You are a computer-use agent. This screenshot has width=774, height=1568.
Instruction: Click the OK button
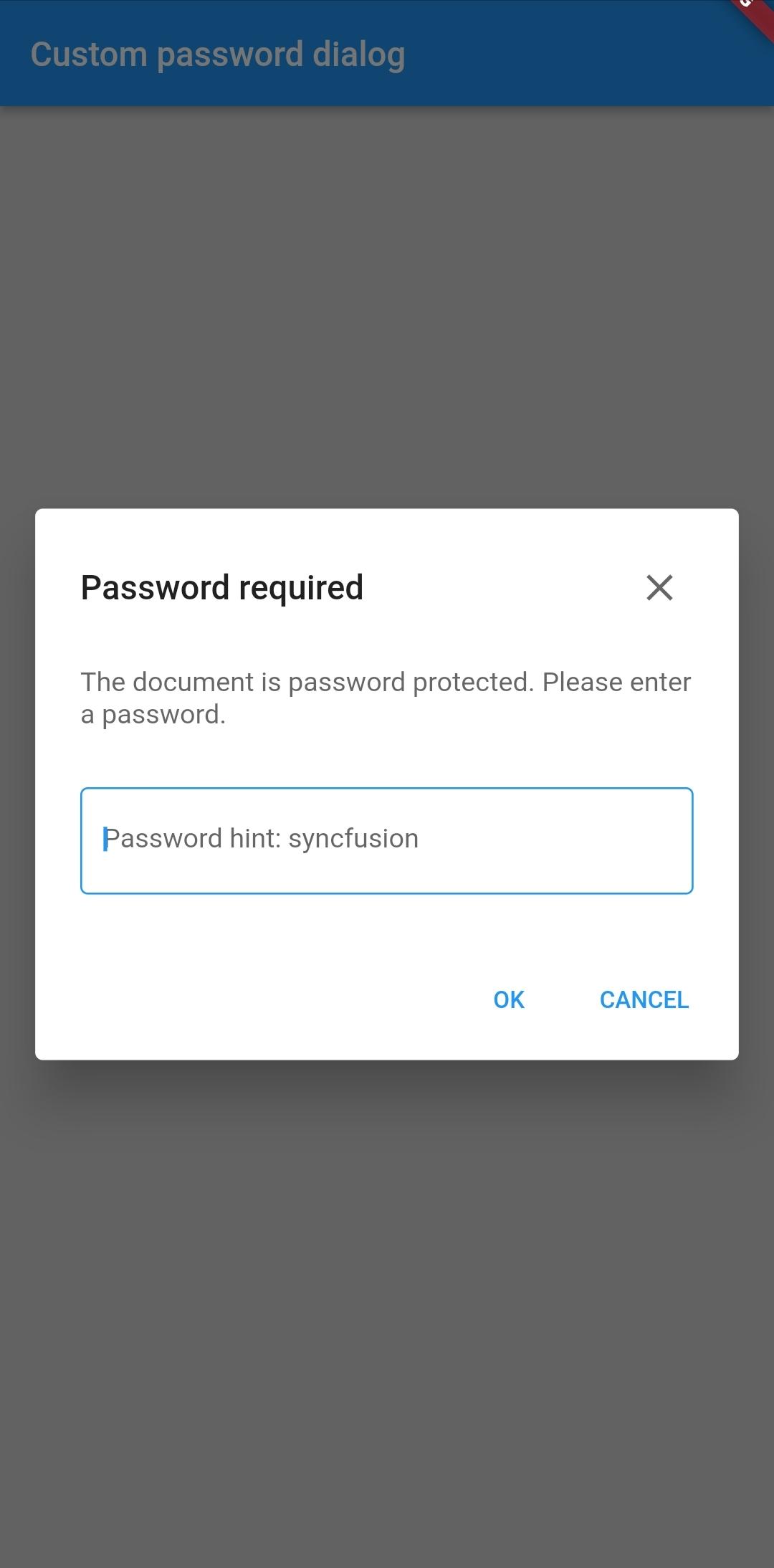(509, 999)
